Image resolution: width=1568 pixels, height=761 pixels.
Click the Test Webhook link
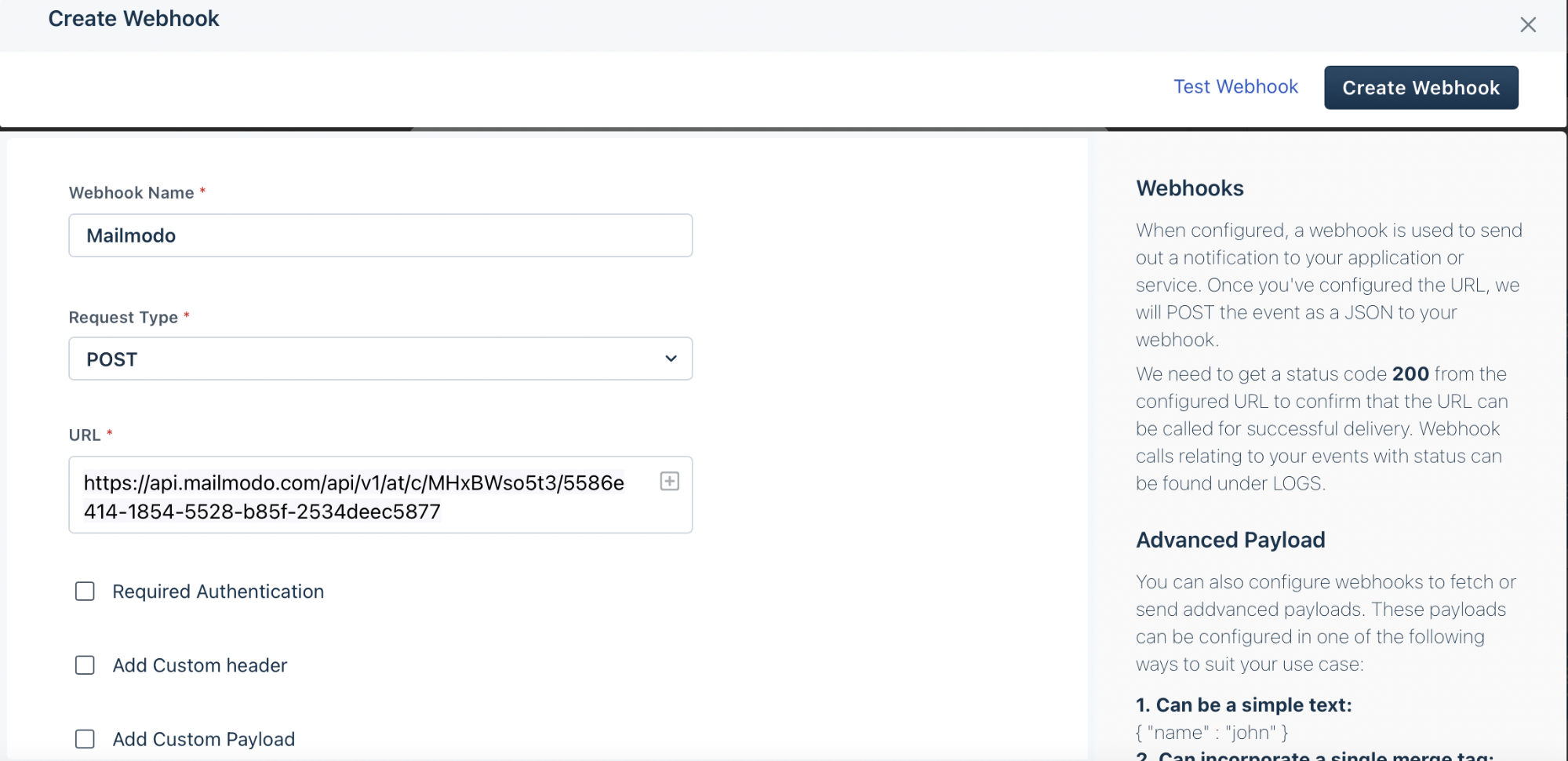tap(1235, 87)
